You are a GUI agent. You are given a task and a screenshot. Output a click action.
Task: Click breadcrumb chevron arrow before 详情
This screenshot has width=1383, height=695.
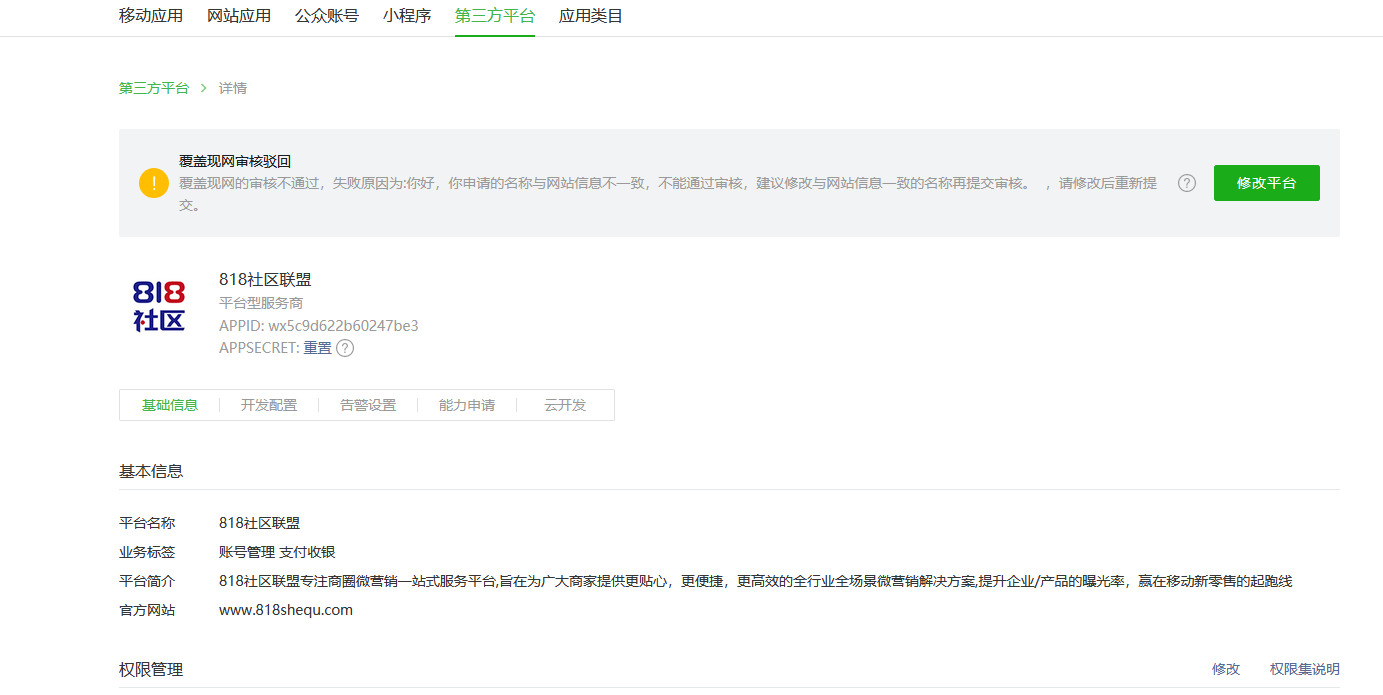(x=204, y=88)
